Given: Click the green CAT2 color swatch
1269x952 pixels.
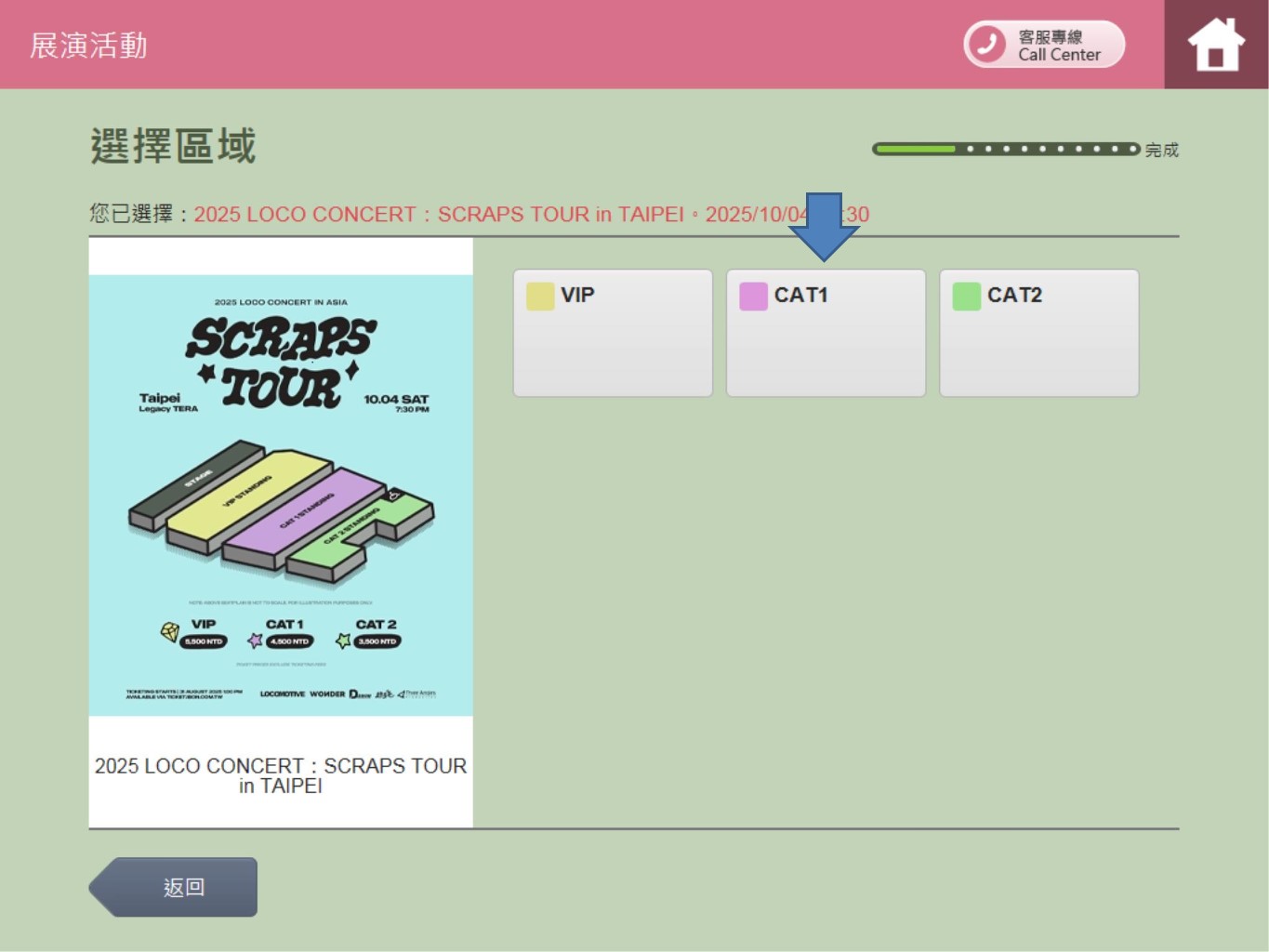Looking at the screenshot, I should click(967, 297).
